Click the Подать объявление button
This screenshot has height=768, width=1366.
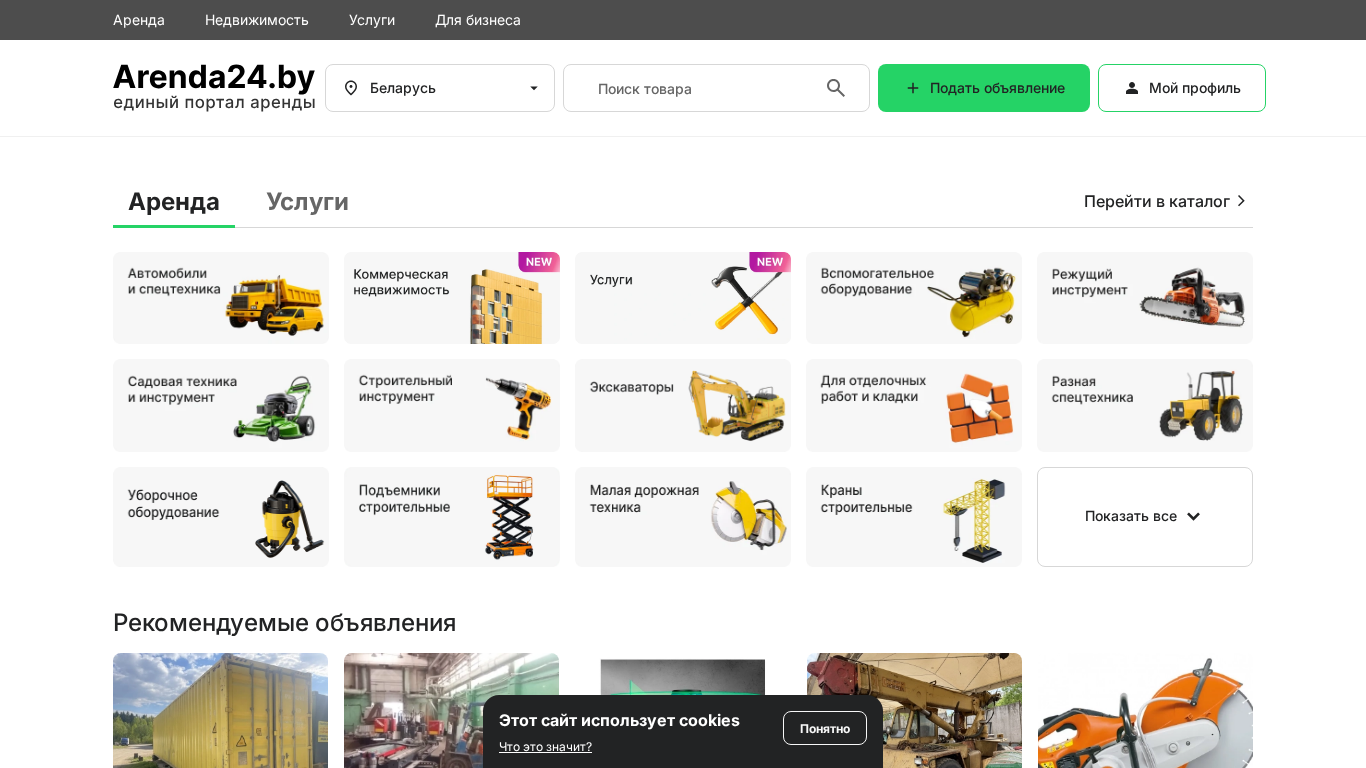point(984,88)
